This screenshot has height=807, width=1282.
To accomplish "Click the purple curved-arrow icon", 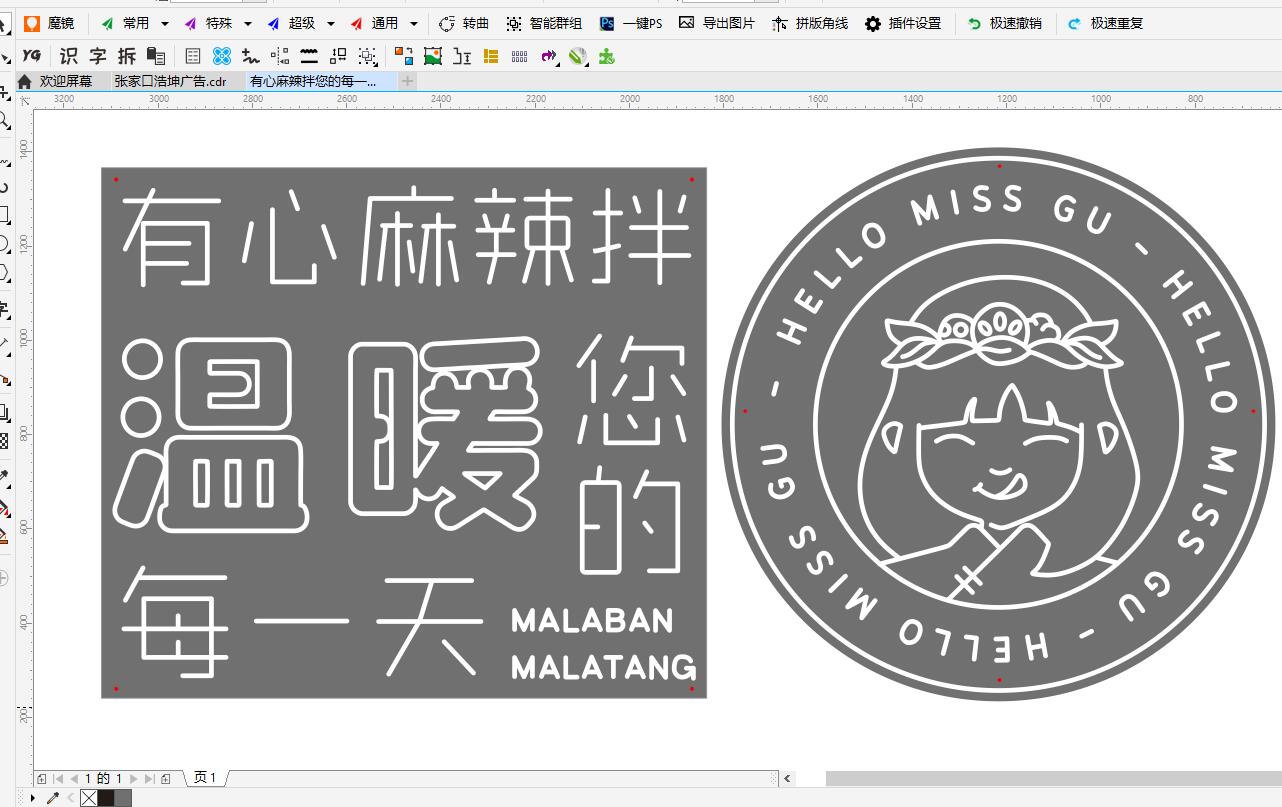I will (549, 56).
